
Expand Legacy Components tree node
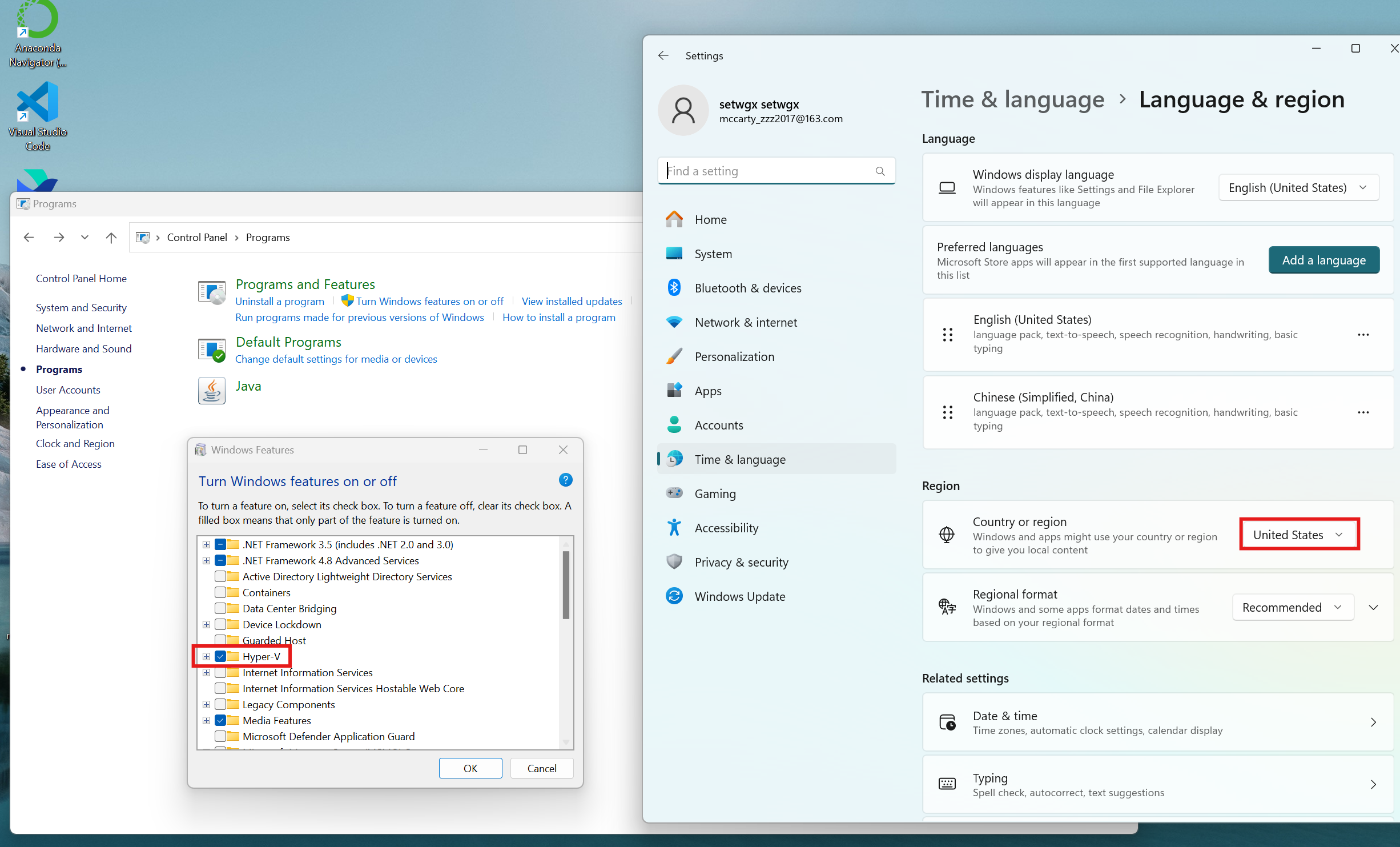pyautogui.click(x=206, y=705)
